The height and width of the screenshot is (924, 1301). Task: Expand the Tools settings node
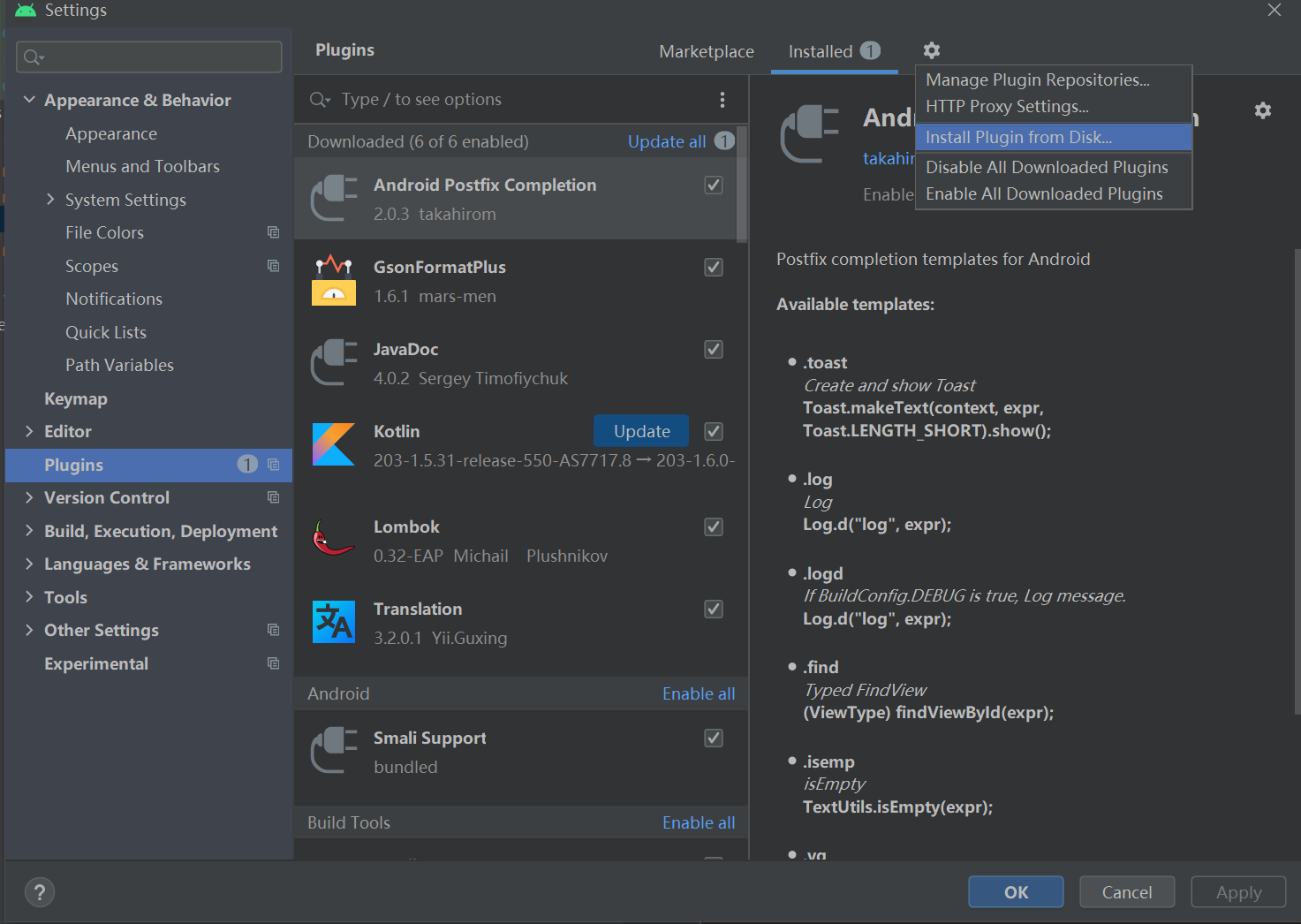tap(29, 597)
